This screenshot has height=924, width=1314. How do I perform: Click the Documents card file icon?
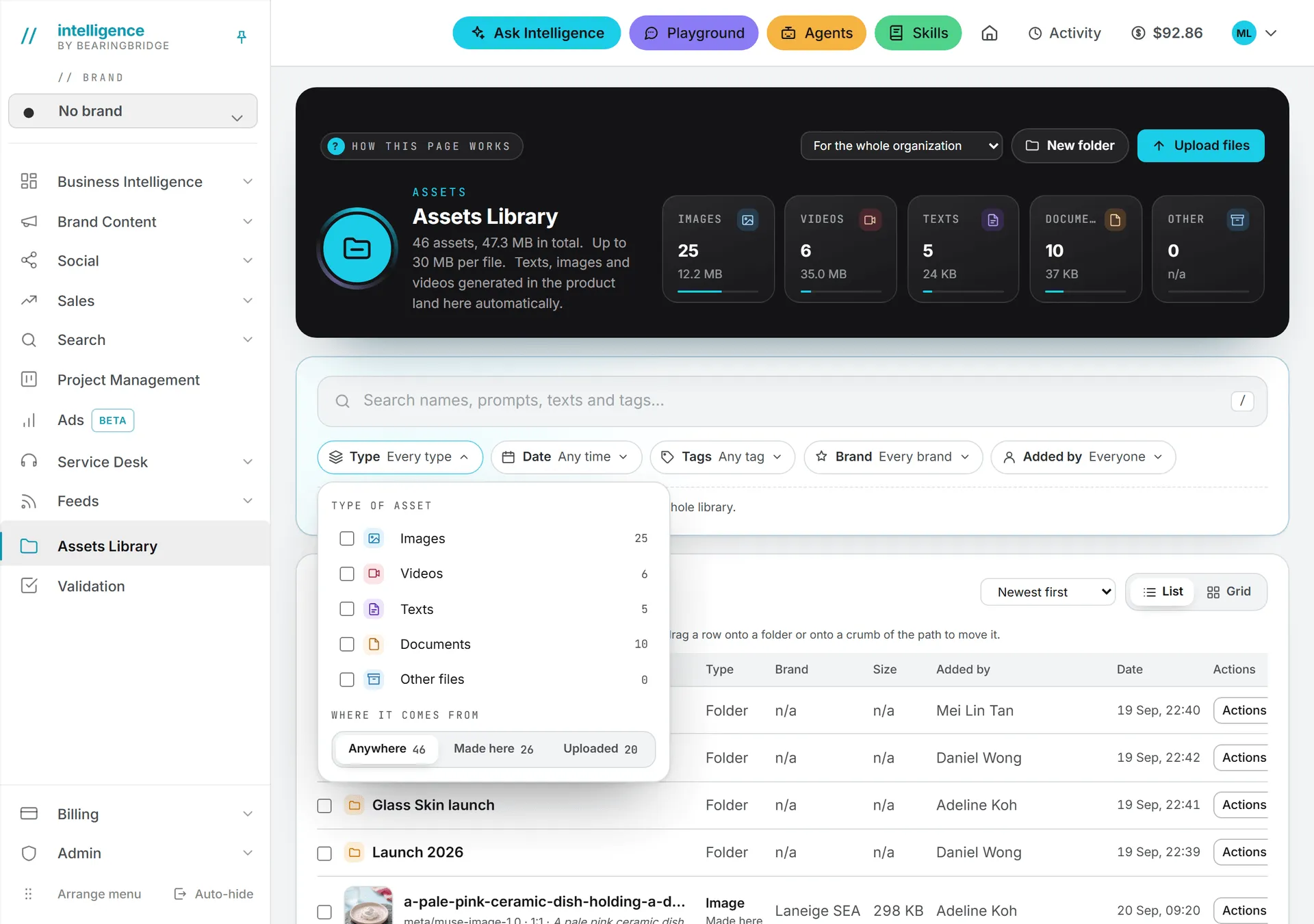click(x=1115, y=220)
